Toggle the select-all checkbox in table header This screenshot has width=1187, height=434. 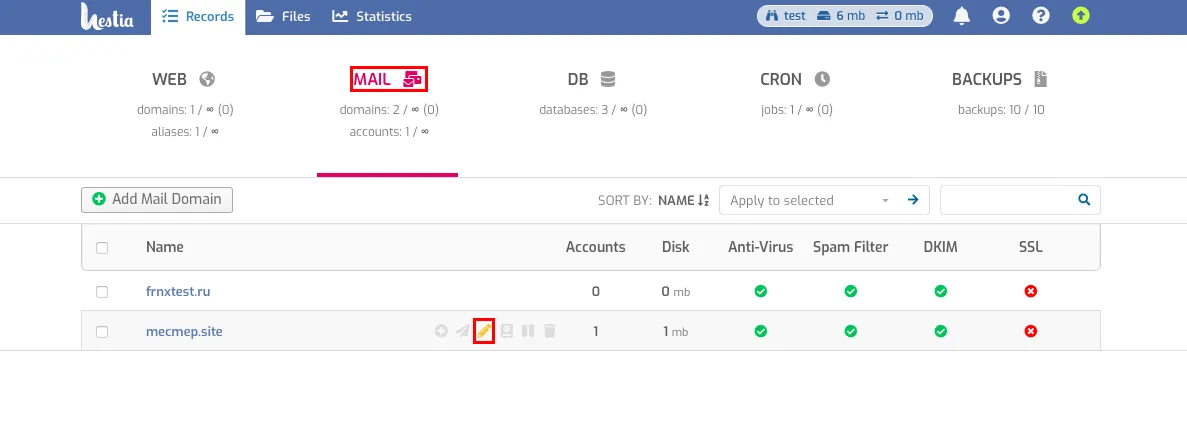(102, 248)
